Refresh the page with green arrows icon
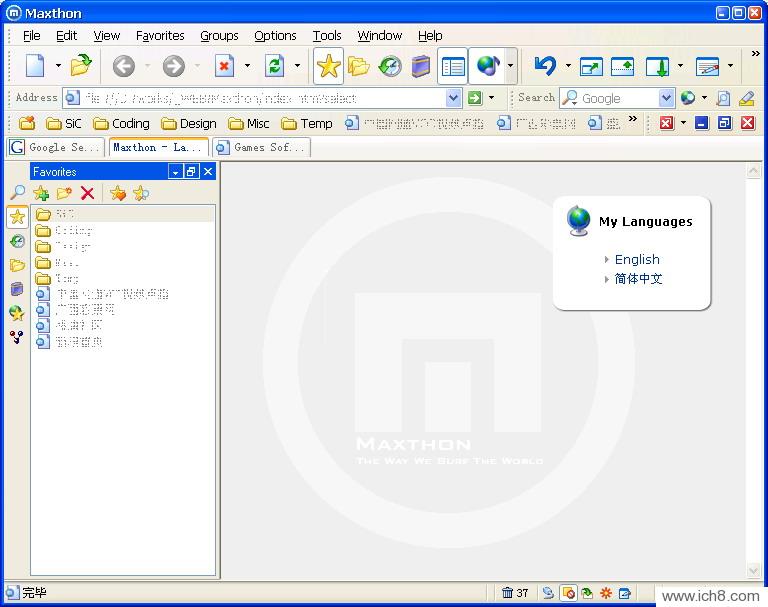768x607 pixels. (274, 66)
